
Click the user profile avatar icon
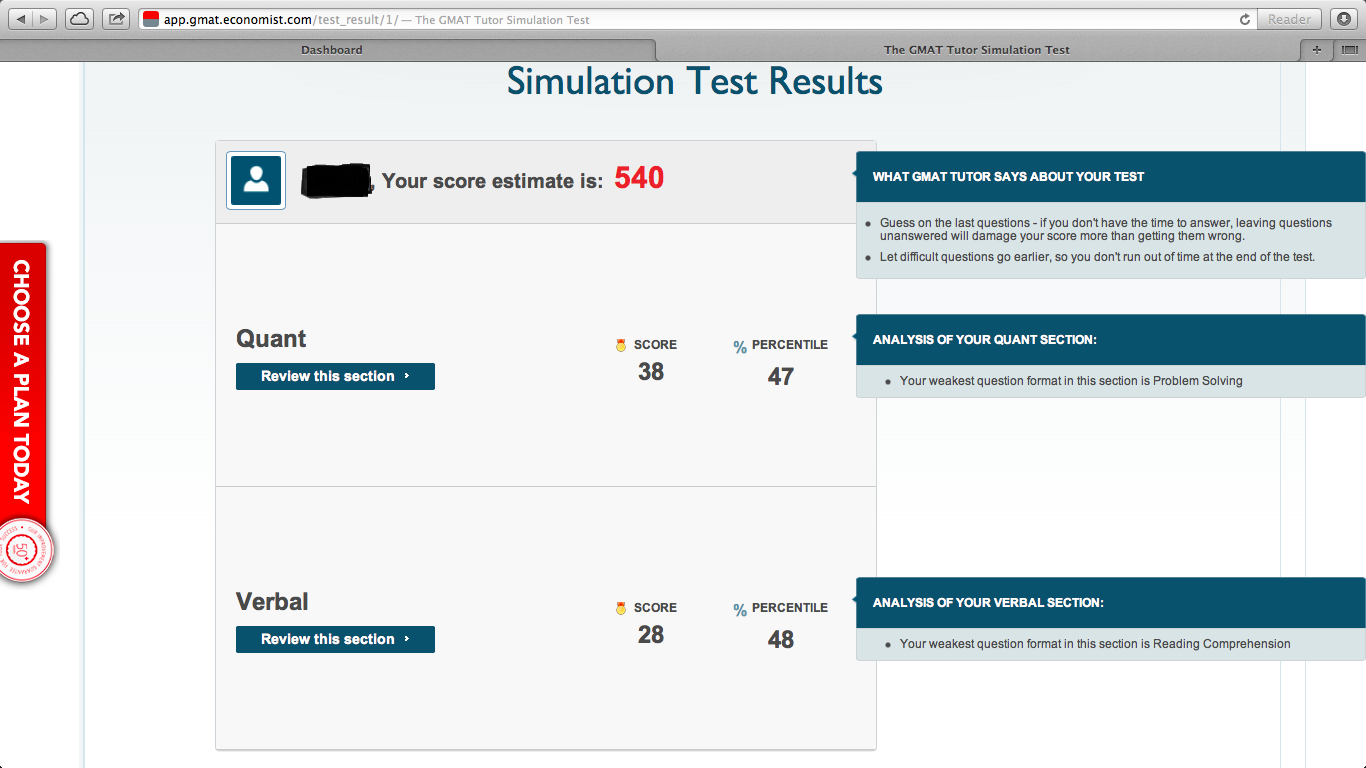click(x=256, y=180)
